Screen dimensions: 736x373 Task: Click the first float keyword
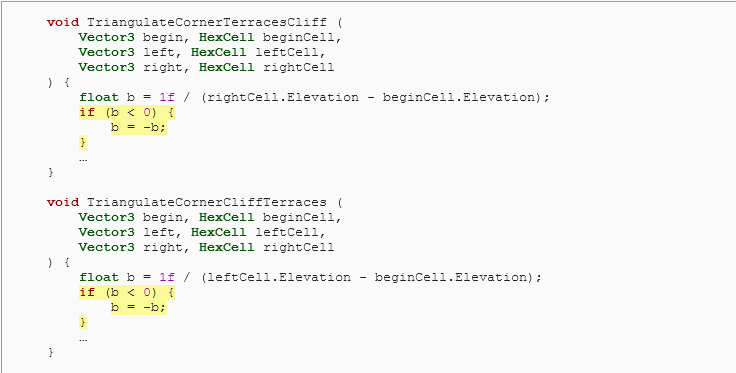[99, 97]
